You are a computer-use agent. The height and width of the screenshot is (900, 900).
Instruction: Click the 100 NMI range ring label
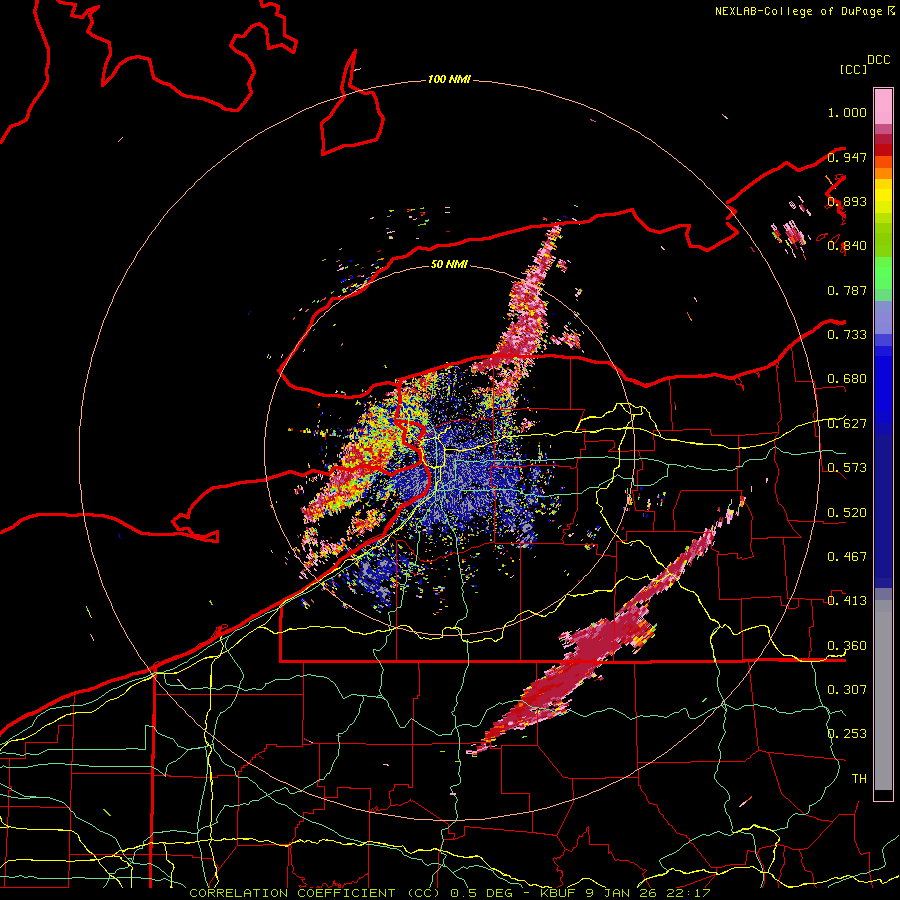[x=449, y=79]
